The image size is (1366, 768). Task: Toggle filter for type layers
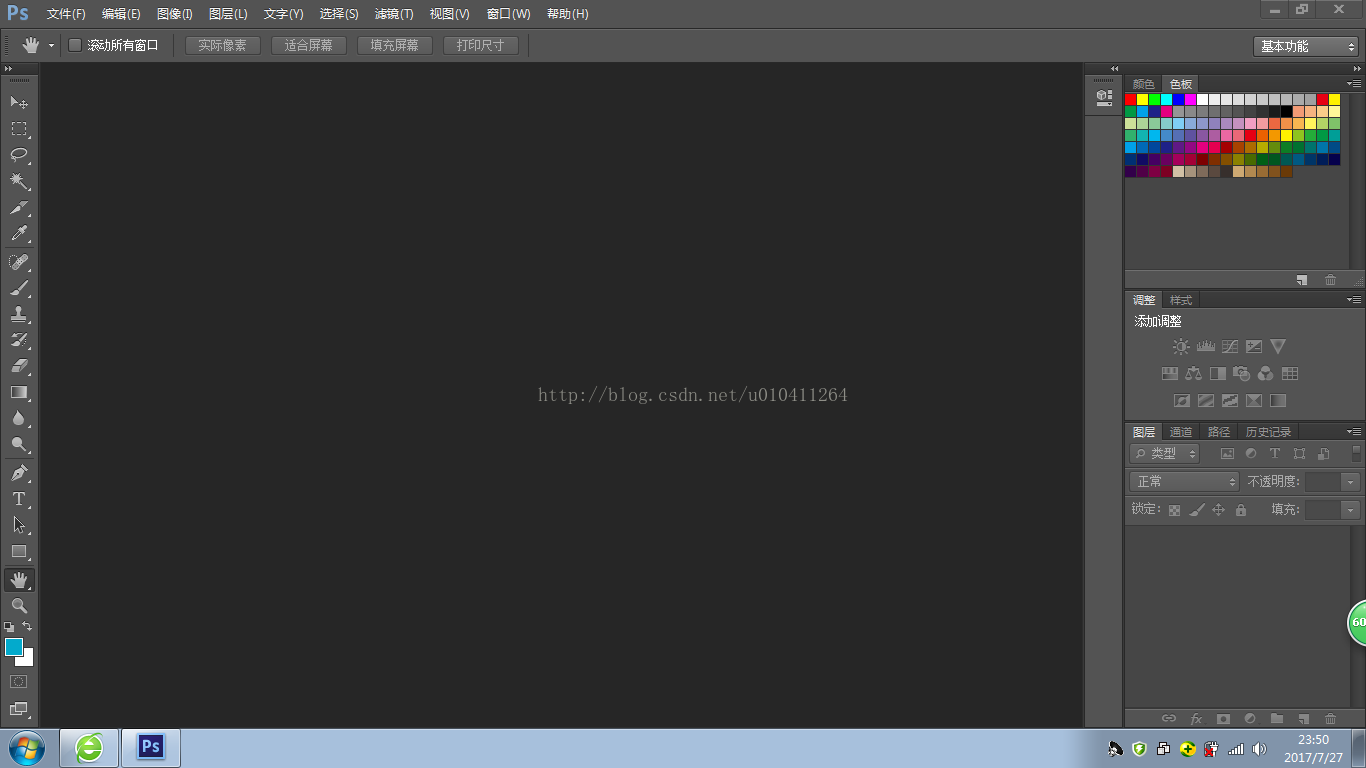pos(1275,453)
